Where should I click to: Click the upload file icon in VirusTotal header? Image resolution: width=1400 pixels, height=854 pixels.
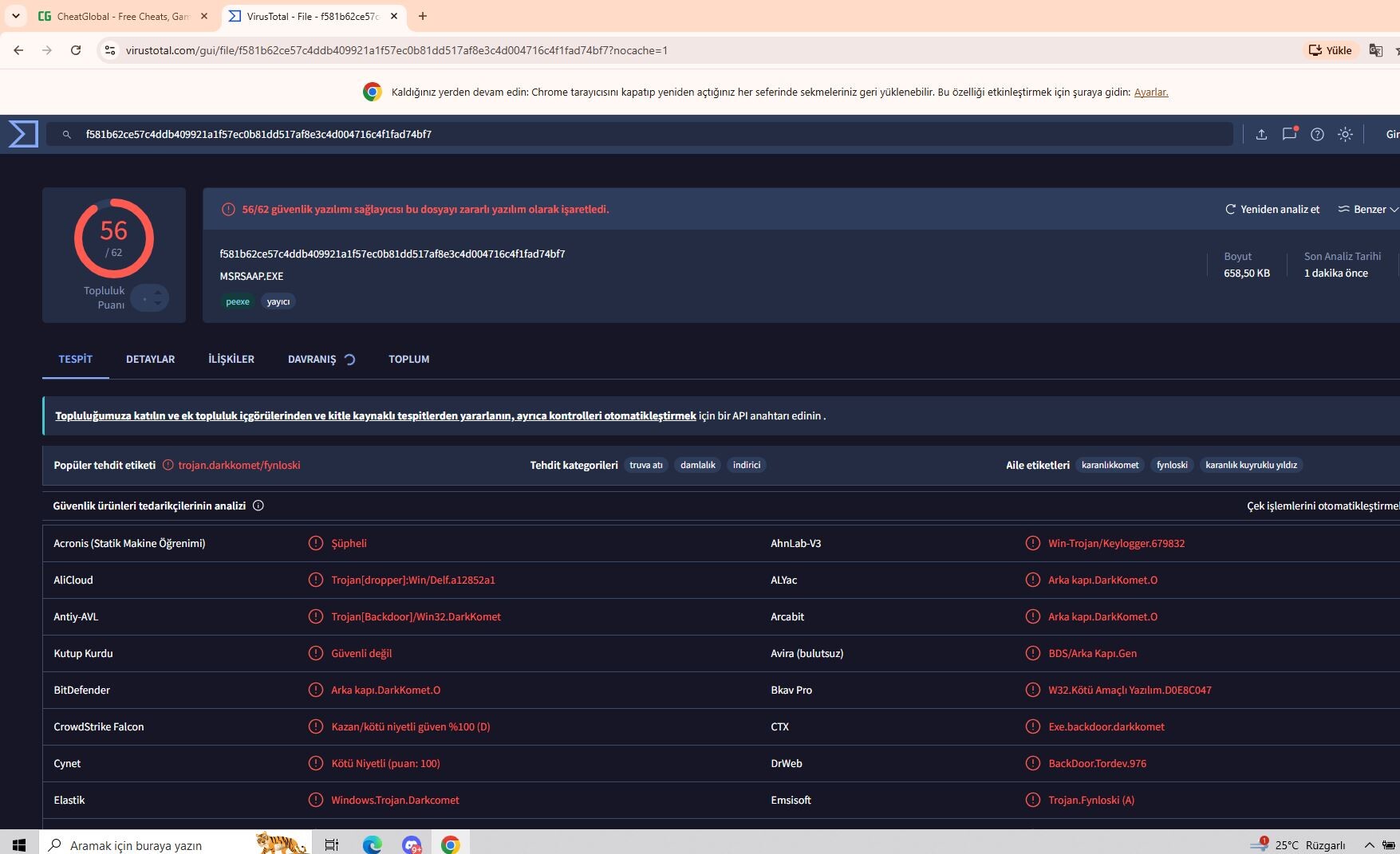click(x=1261, y=134)
